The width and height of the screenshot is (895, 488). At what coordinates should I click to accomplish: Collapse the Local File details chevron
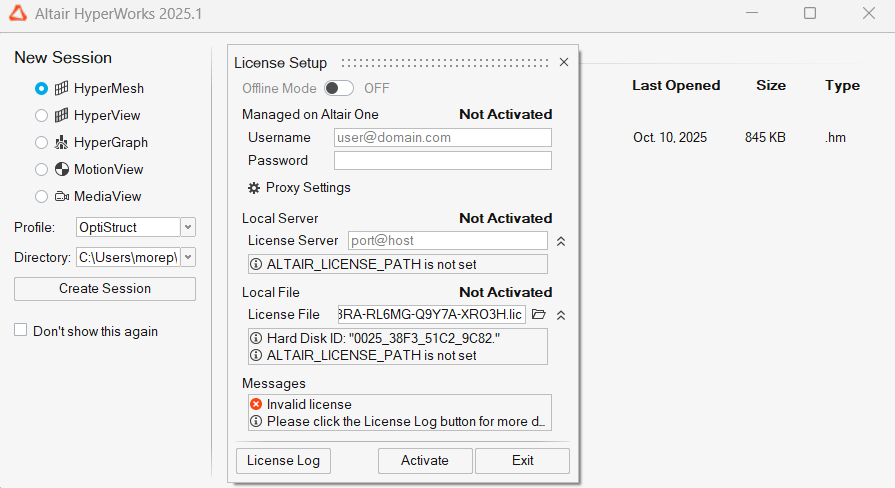561,315
